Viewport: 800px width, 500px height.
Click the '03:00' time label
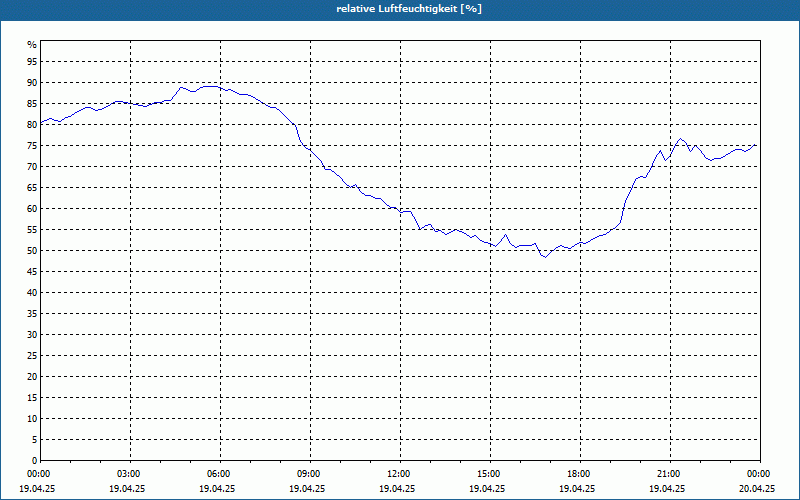(131, 474)
